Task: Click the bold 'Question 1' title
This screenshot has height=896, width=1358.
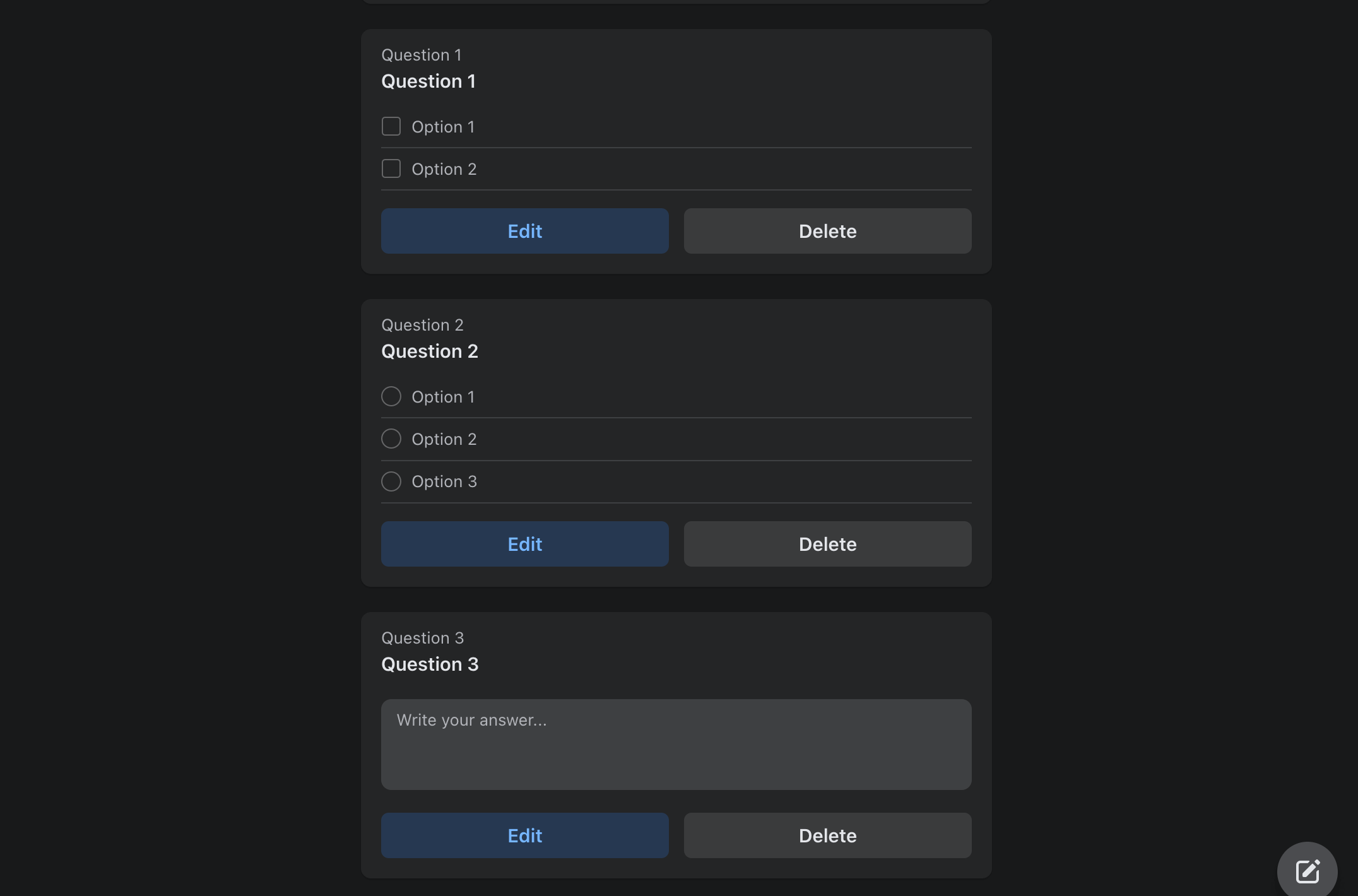Action: click(428, 81)
